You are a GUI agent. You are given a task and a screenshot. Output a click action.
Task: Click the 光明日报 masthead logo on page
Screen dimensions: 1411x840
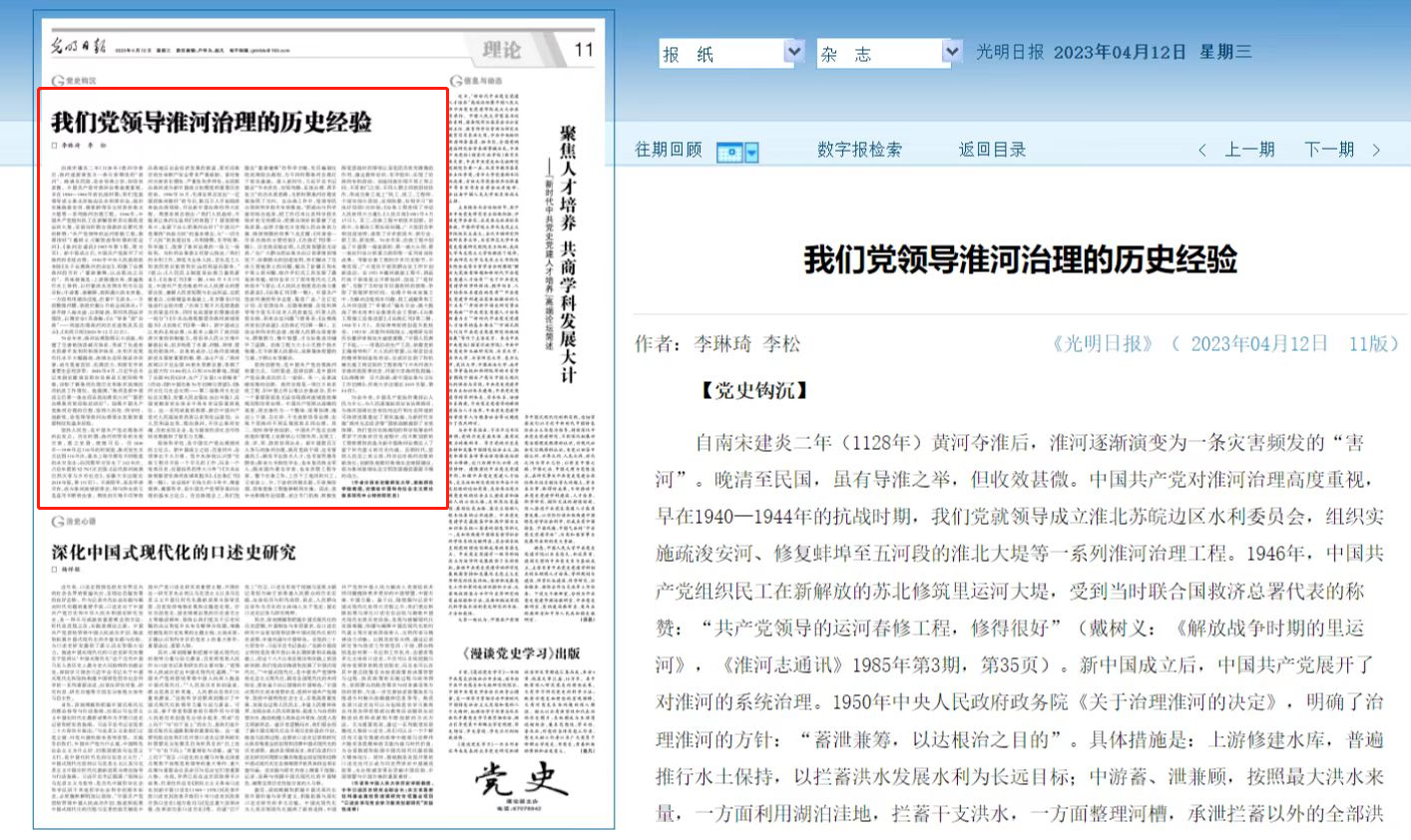coord(79,47)
